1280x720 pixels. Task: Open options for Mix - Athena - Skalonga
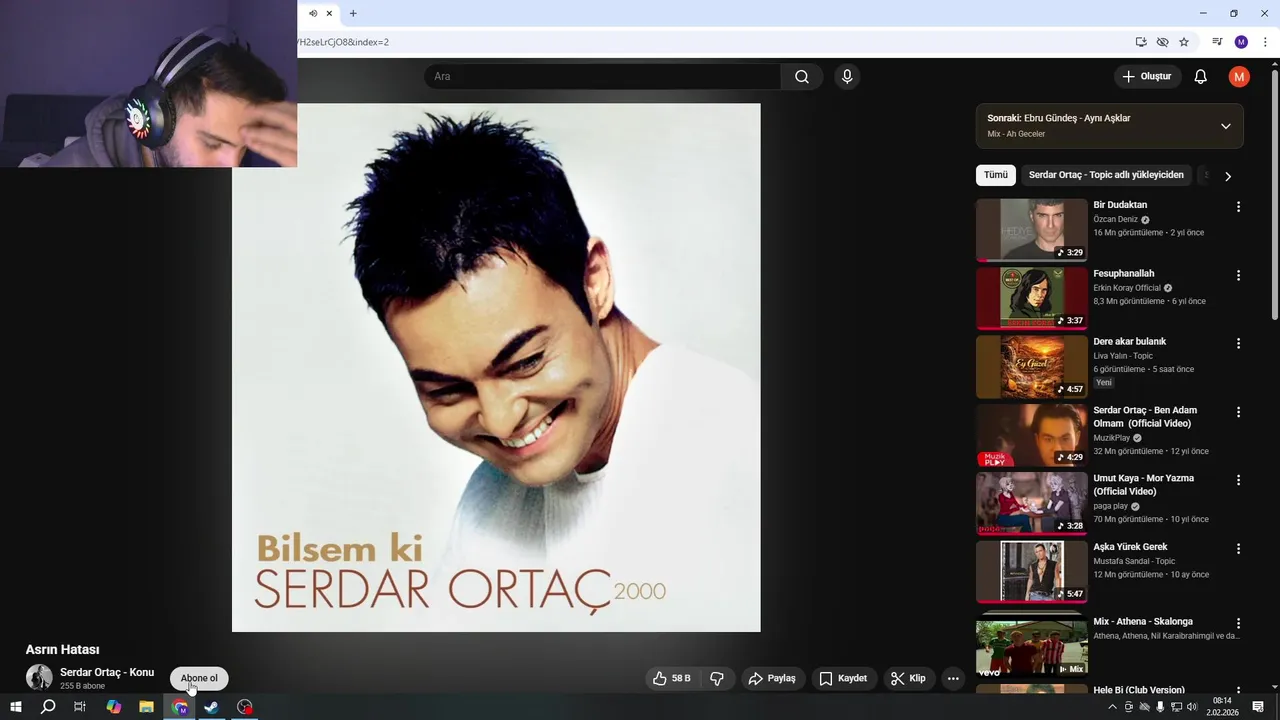tap(1238, 623)
